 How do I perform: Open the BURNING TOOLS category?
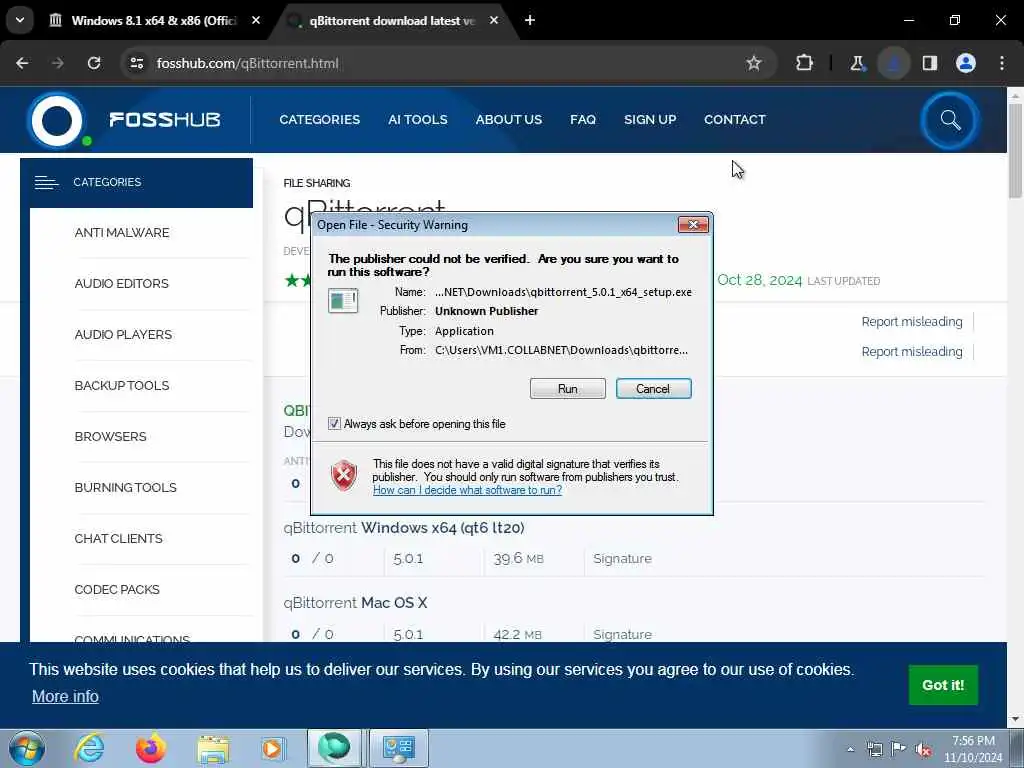pos(125,487)
